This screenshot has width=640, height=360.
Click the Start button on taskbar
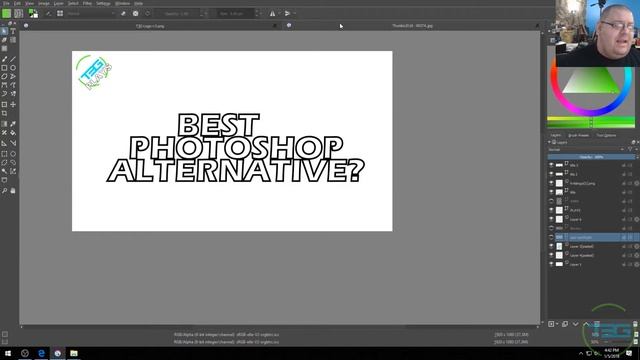point(8,353)
